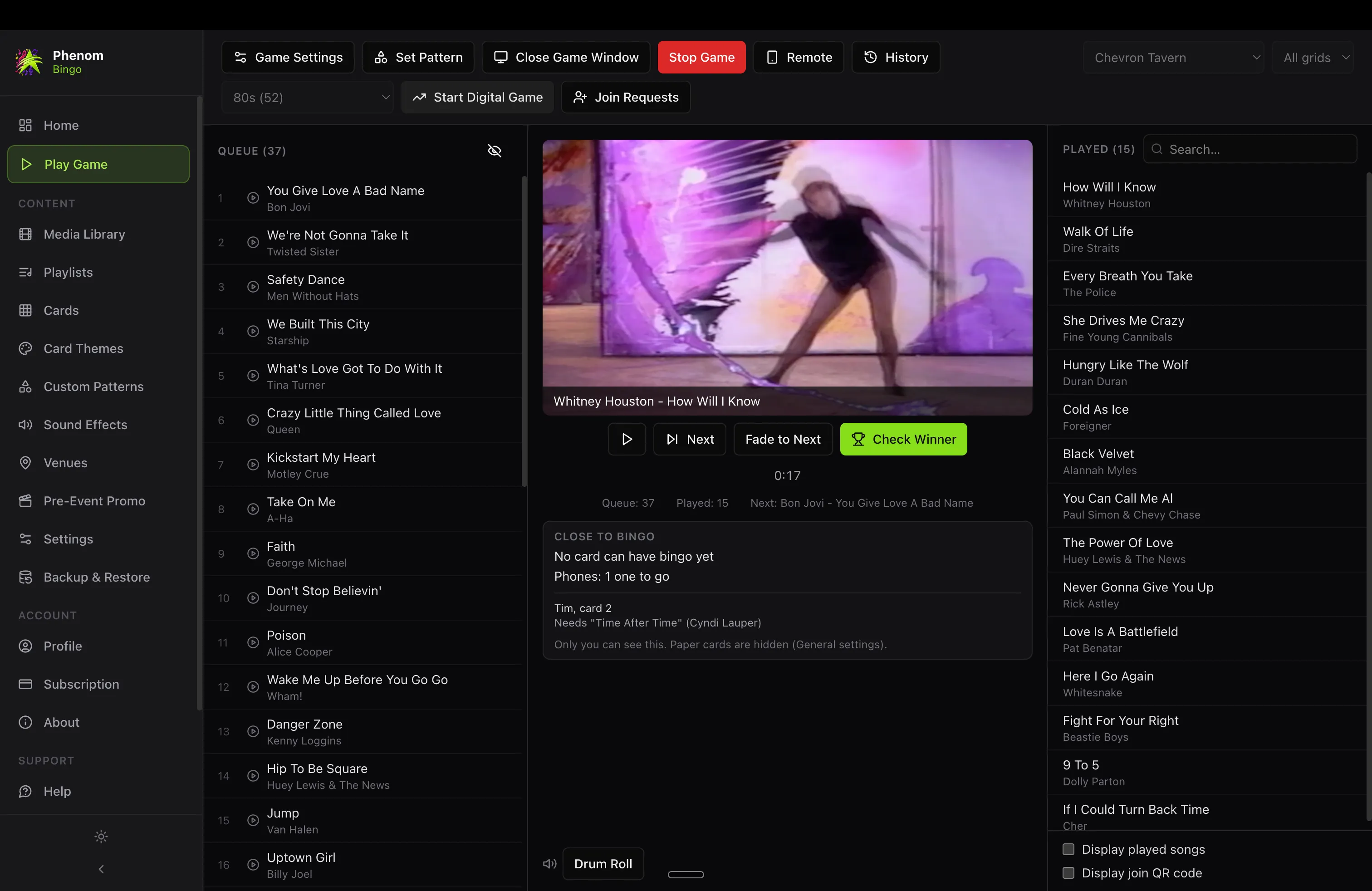
Task: Click the light theme sun icon
Action: (x=101, y=836)
